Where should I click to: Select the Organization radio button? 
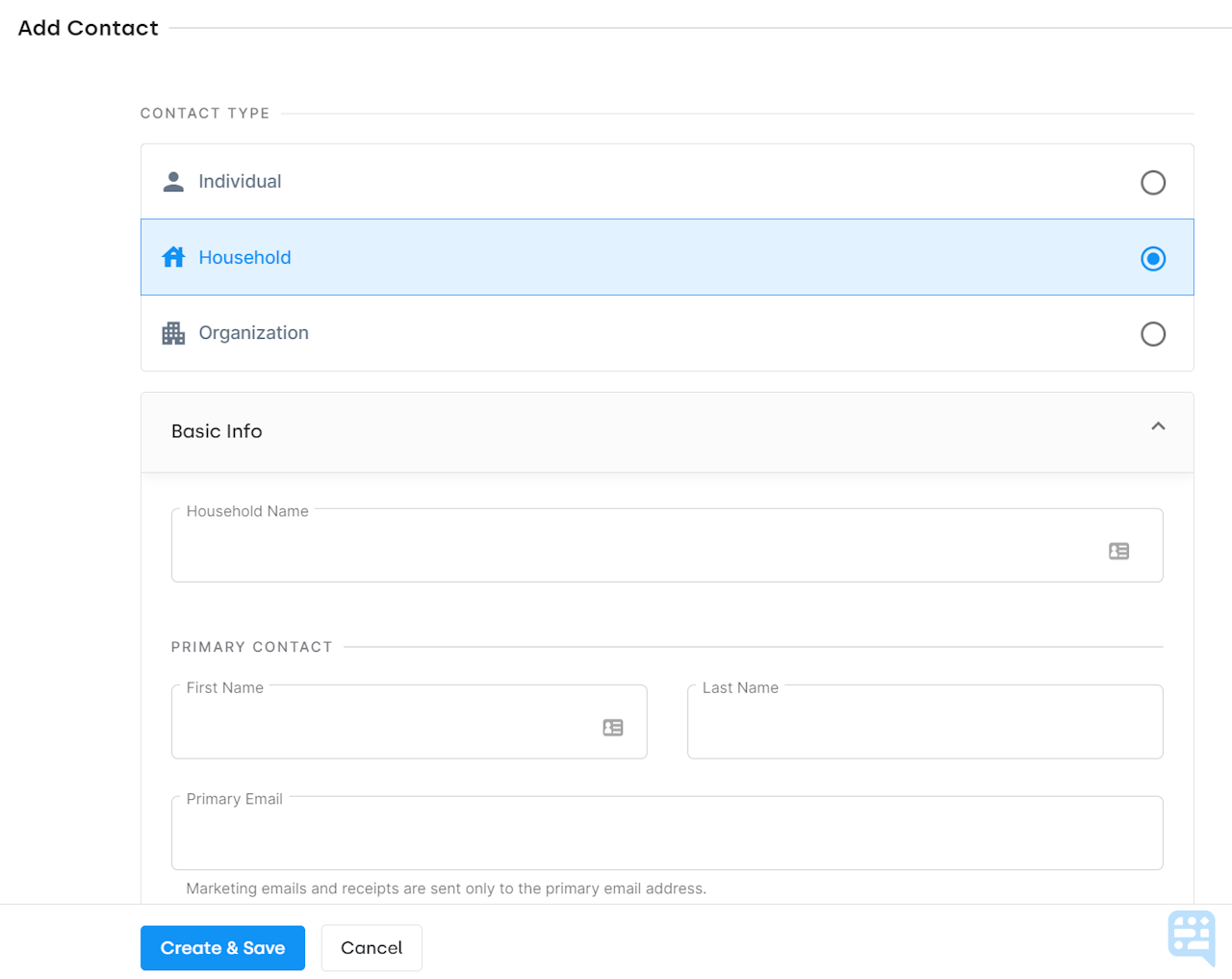(1153, 334)
